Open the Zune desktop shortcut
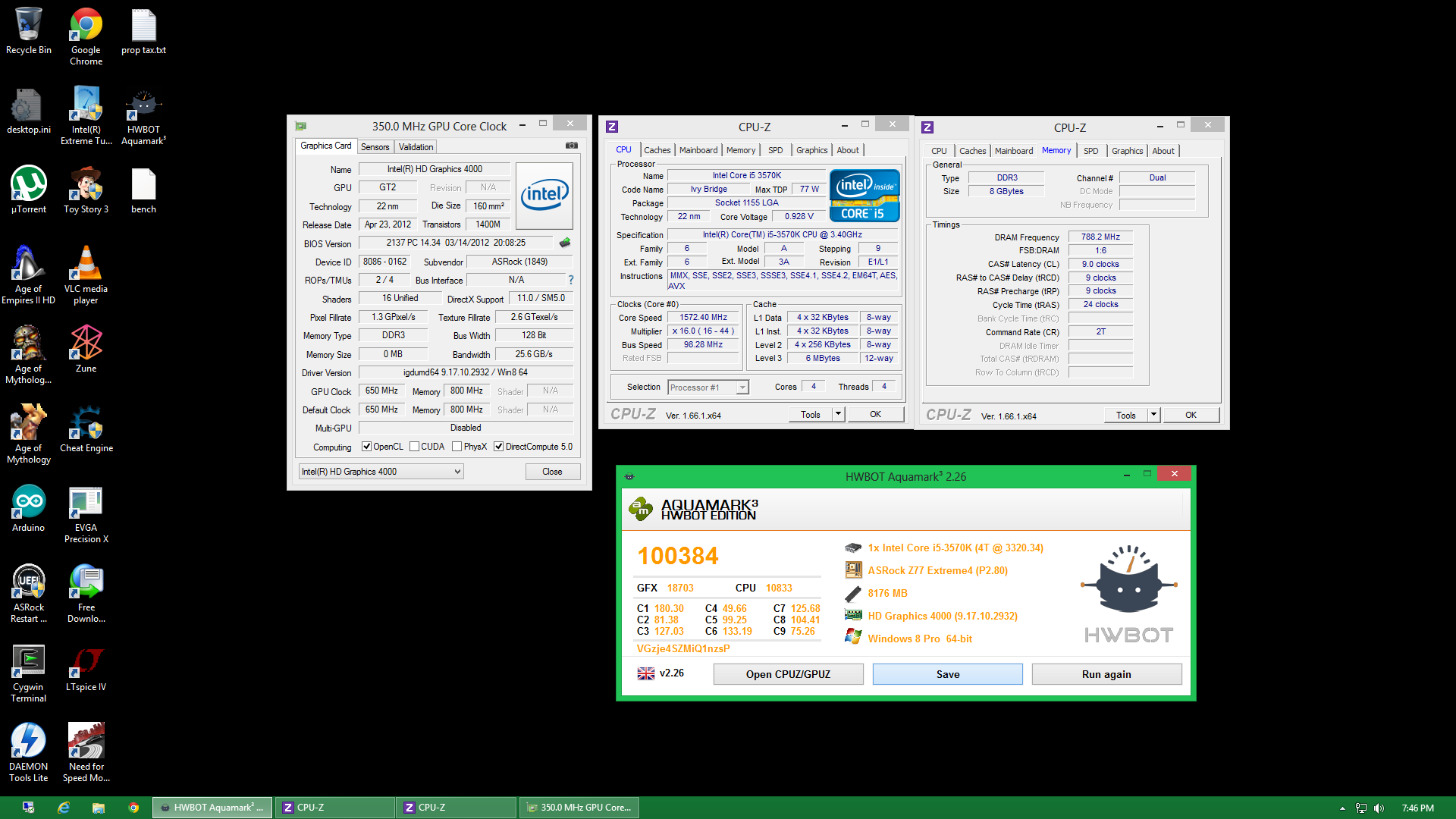 click(86, 350)
